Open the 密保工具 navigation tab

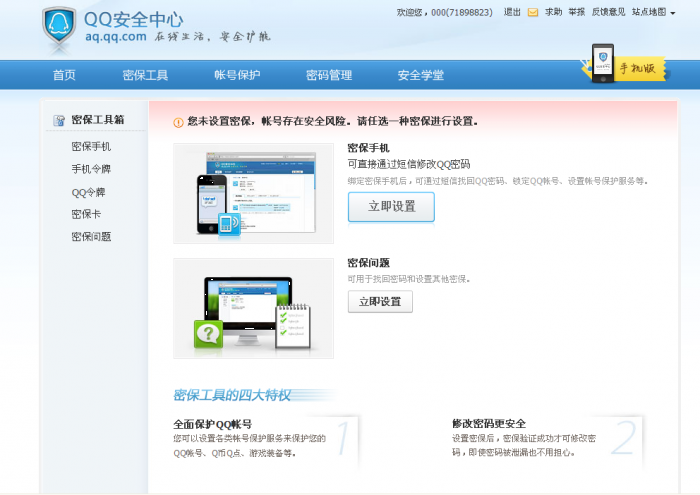pos(145,75)
